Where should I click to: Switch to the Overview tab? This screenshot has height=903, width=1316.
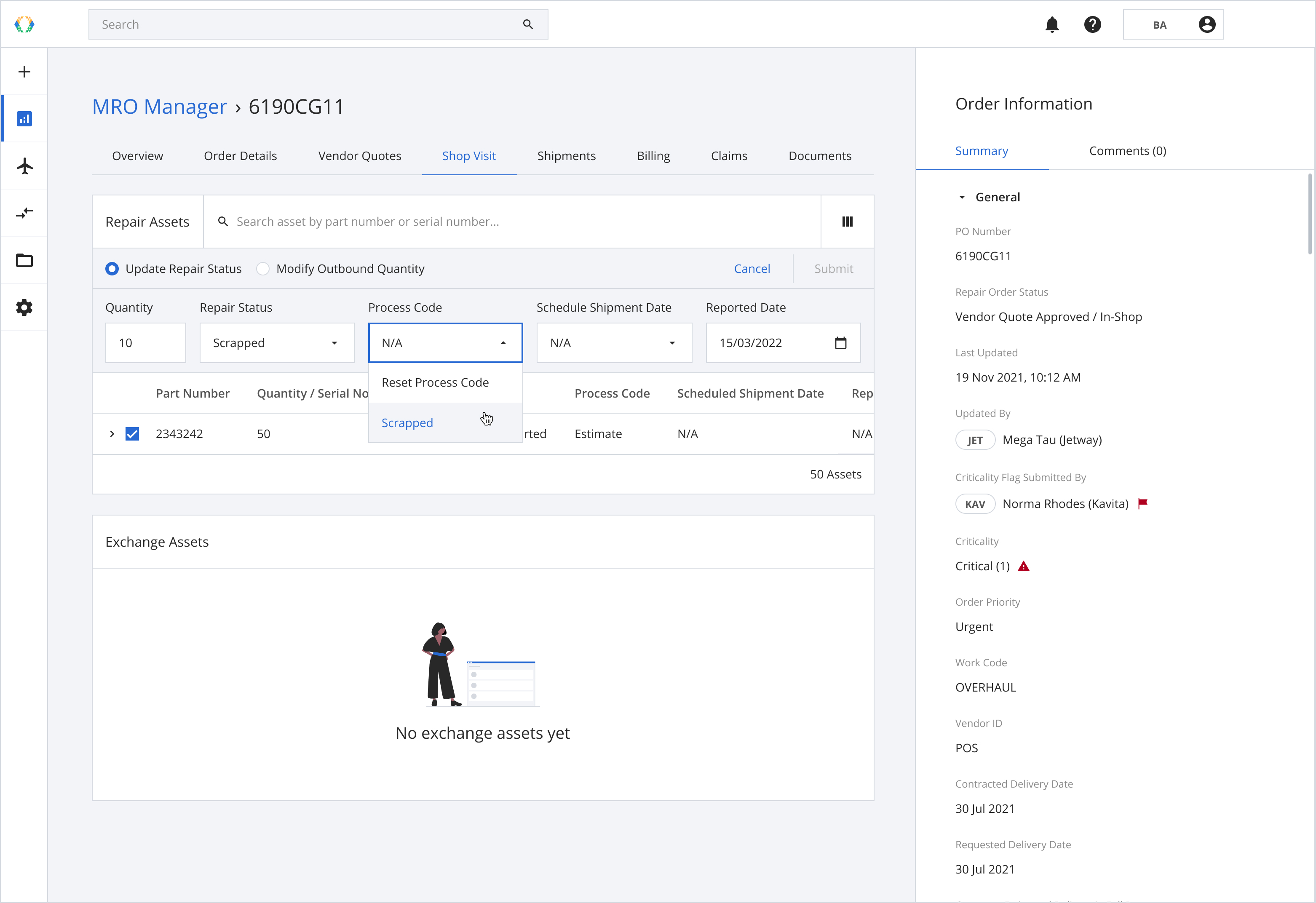coord(138,156)
